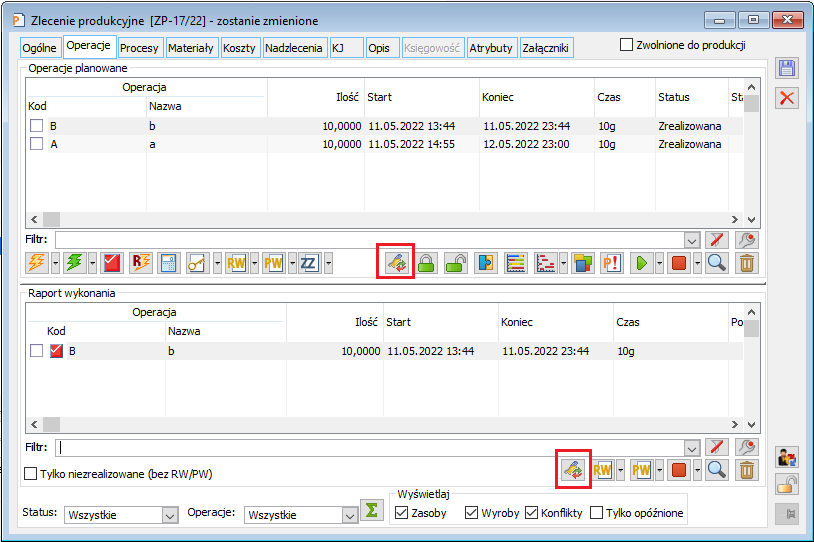Uncheck the Konflikty display option
Viewport: 814px width, 542px height.
coord(532,512)
